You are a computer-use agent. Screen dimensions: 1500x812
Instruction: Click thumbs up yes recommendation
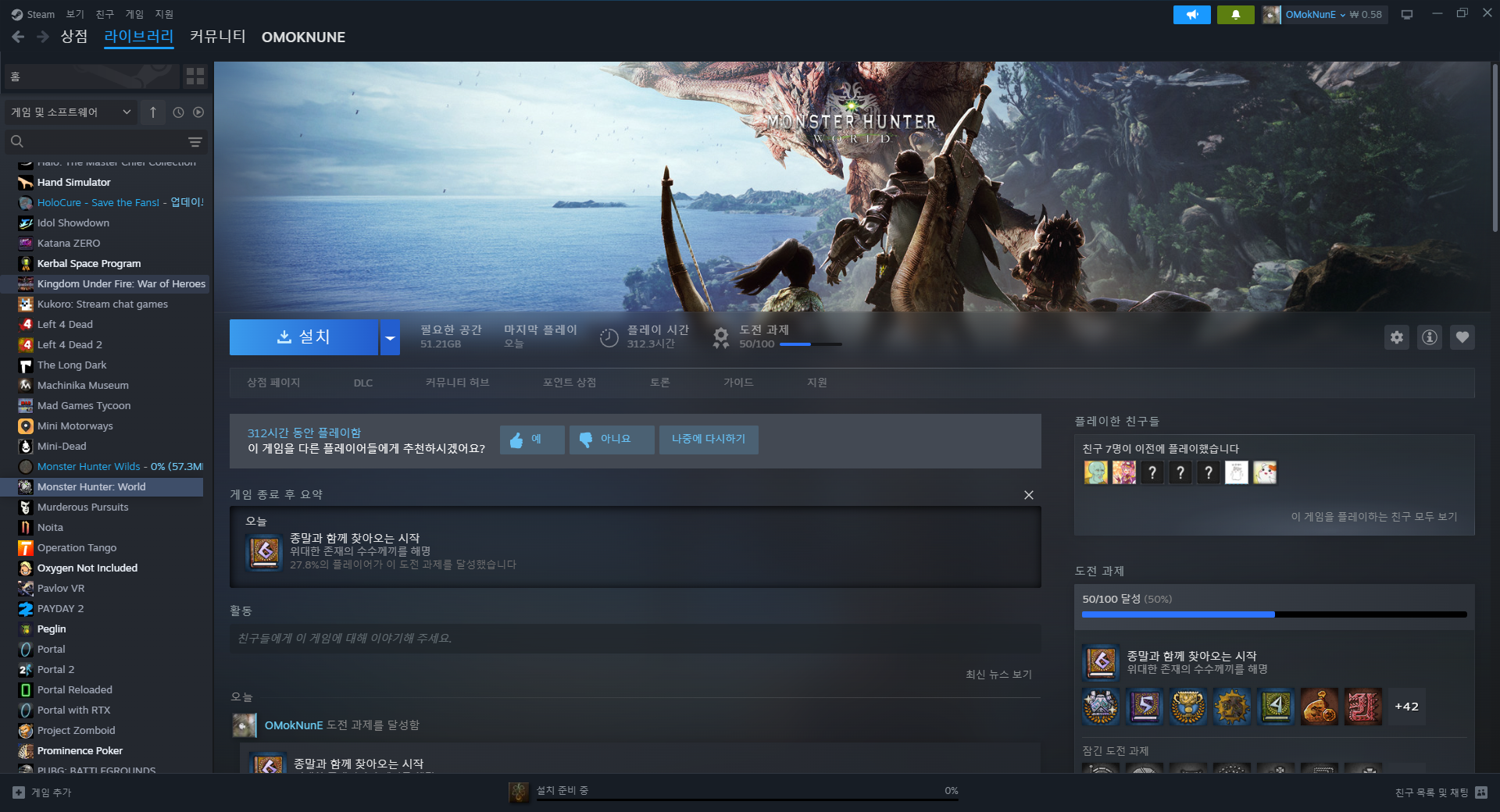point(532,440)
